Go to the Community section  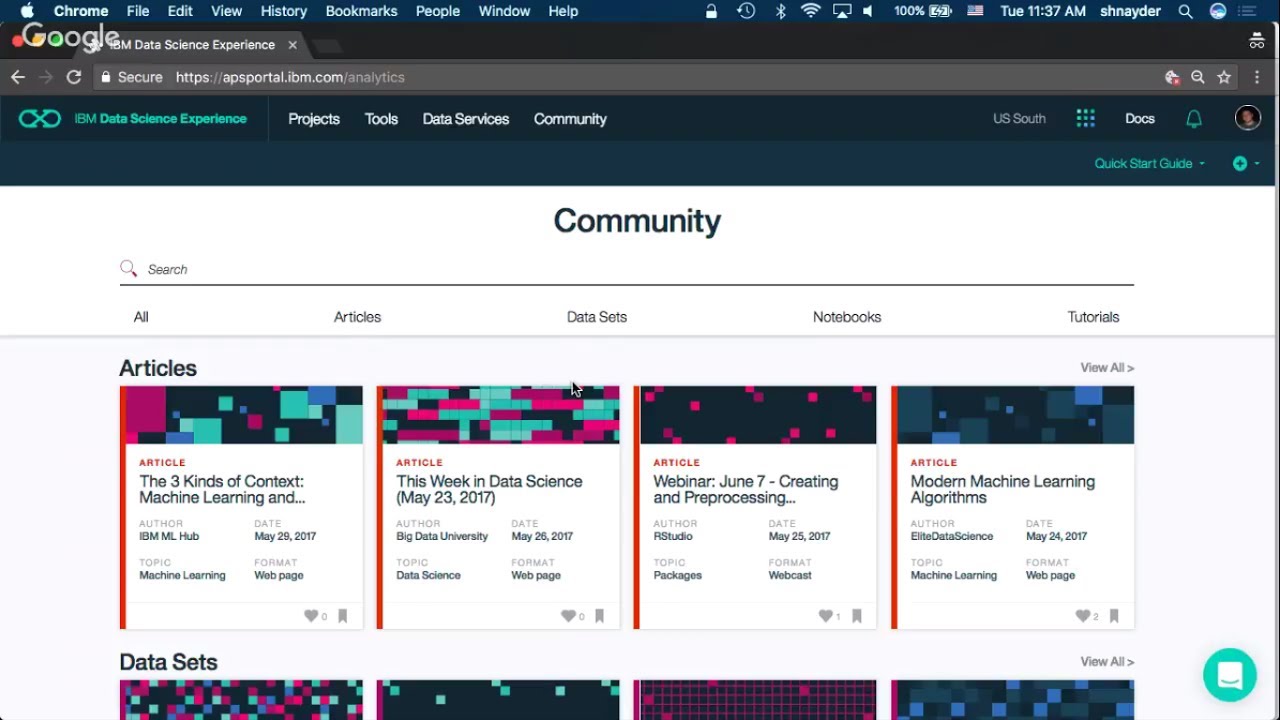570,119
